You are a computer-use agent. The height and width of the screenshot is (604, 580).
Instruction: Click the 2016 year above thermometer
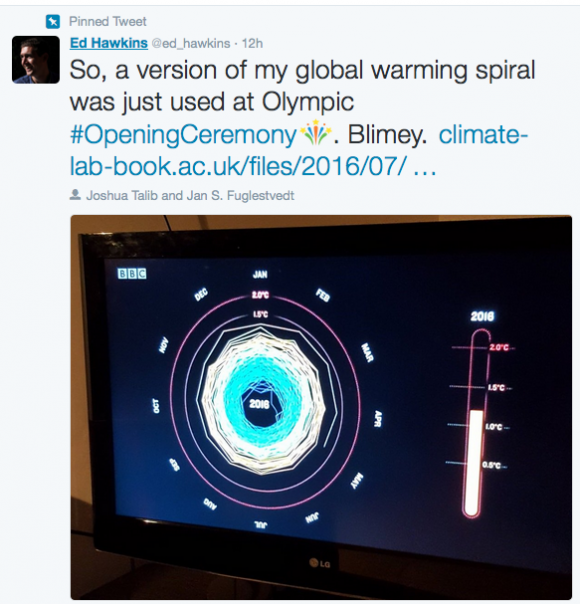[x=482, y=317]
